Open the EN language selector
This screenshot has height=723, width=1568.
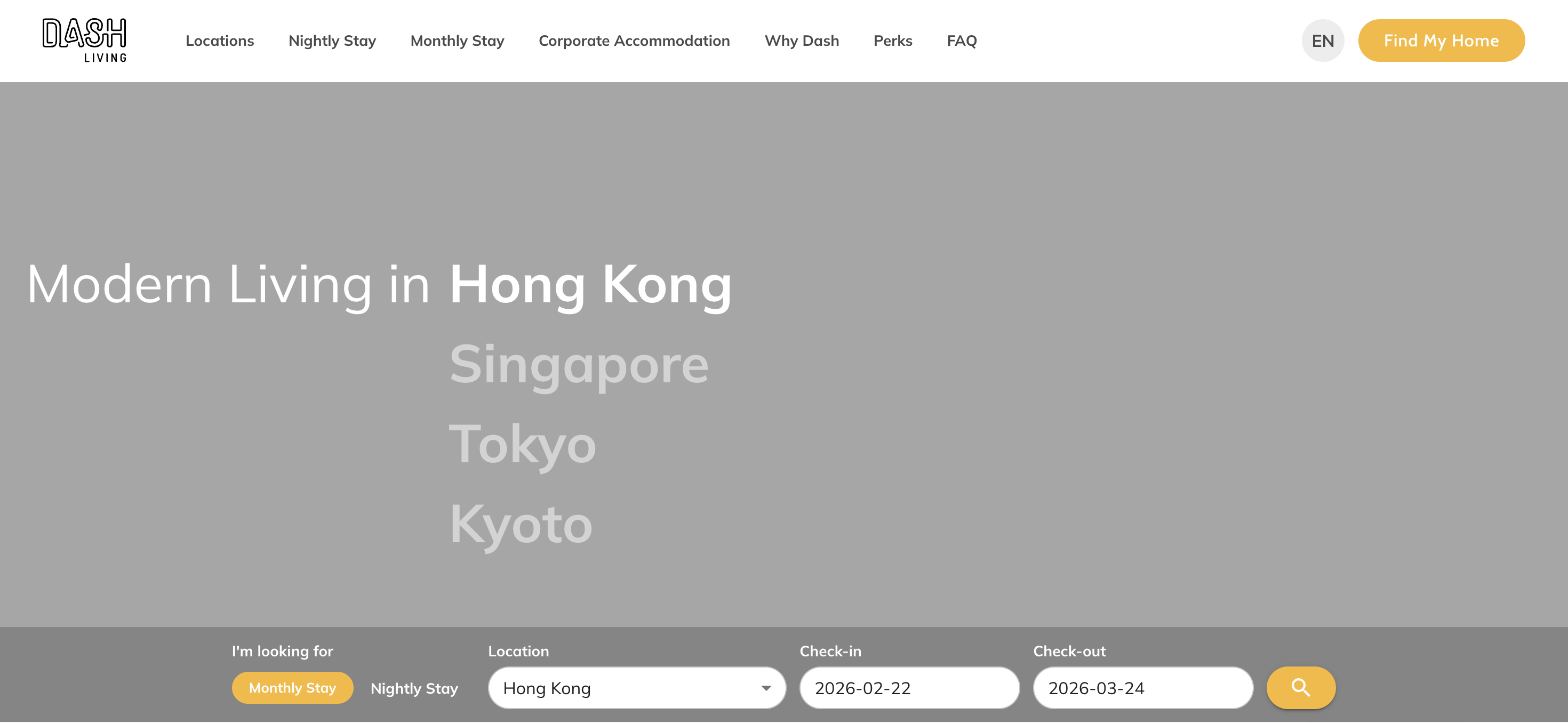click(x=1322, y=41)
